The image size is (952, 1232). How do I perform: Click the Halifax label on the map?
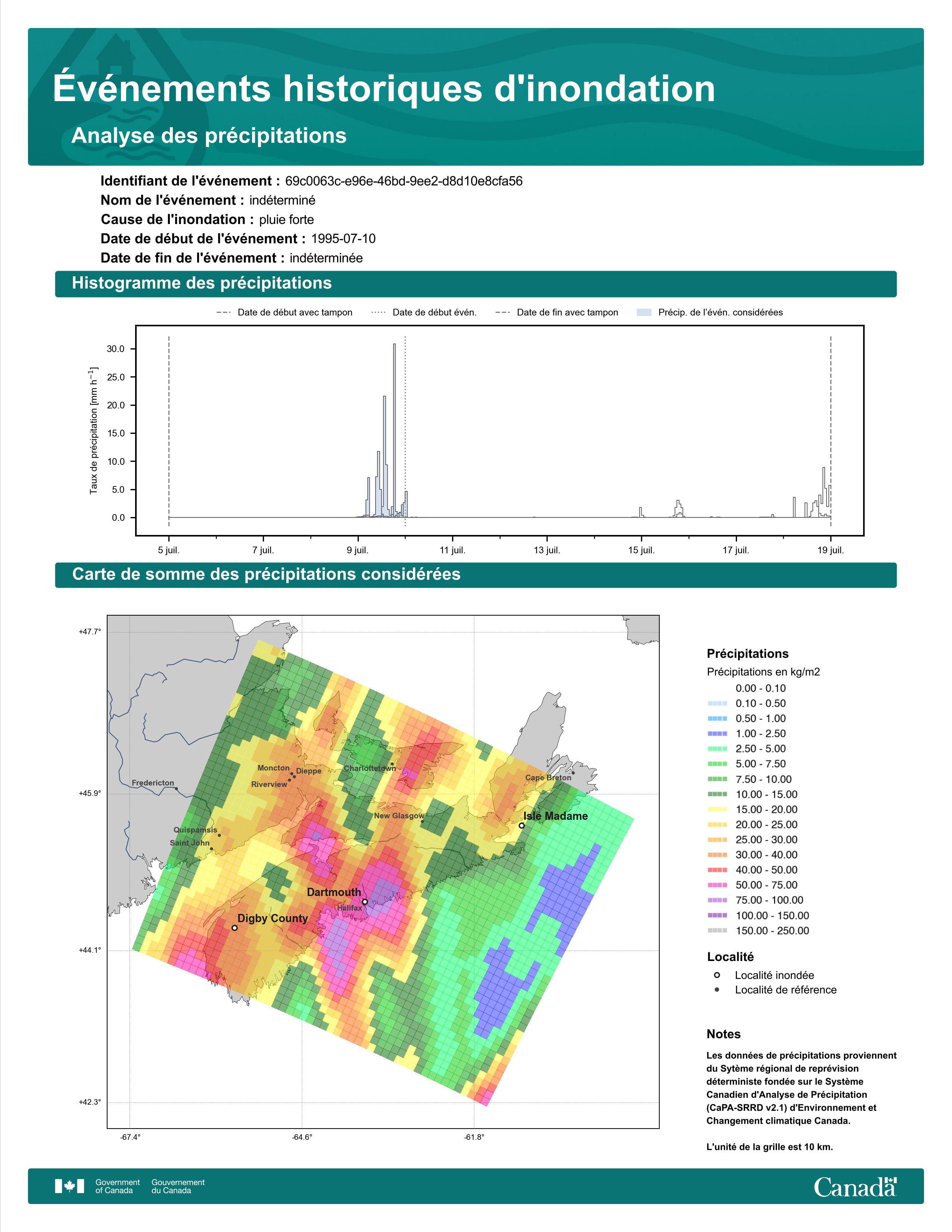[x=350, y=908]
